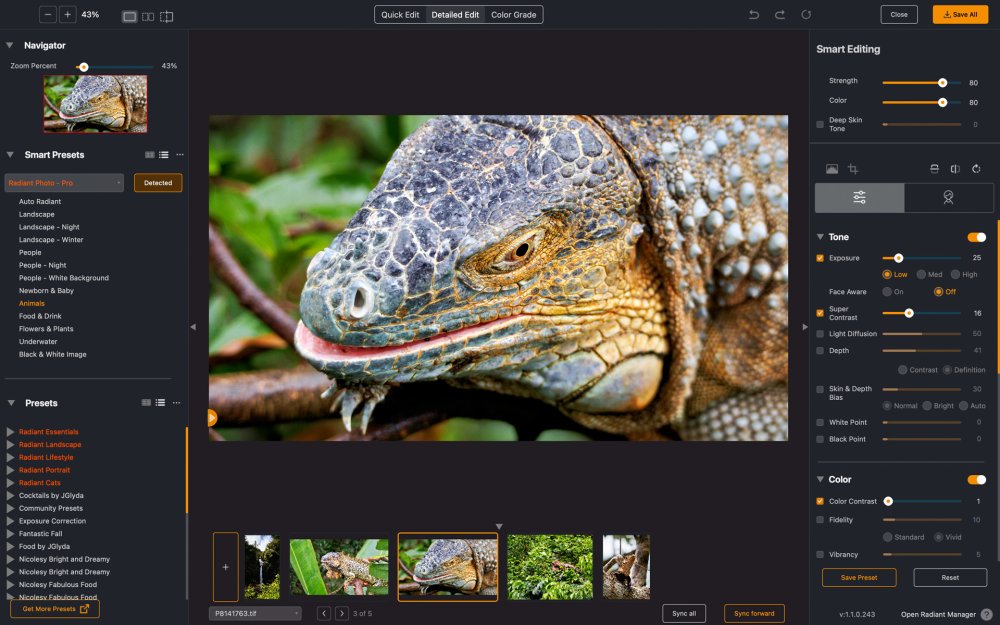
Task: Toggle the Color Contrast checkbox
Action: 820,501
